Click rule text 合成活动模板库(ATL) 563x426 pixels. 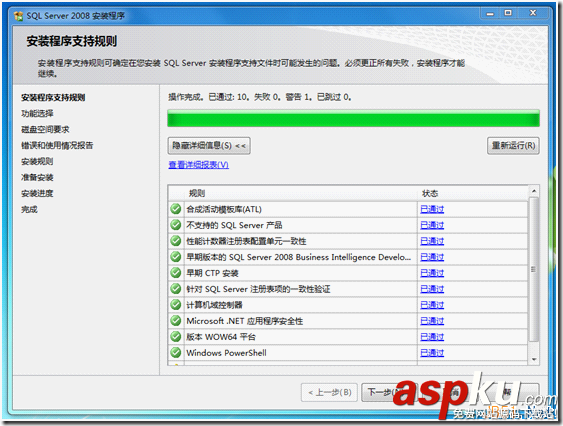click(224, 209)
